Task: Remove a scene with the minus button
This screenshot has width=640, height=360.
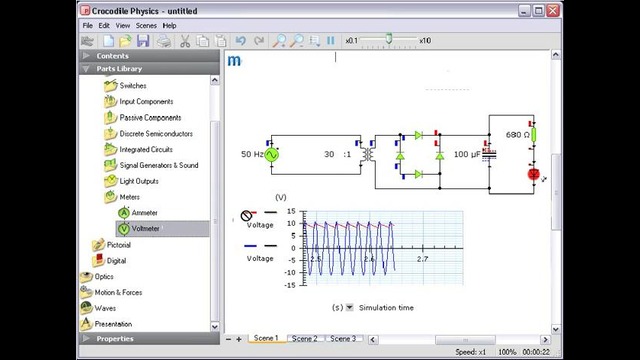Action: click(x=229, y=339)
